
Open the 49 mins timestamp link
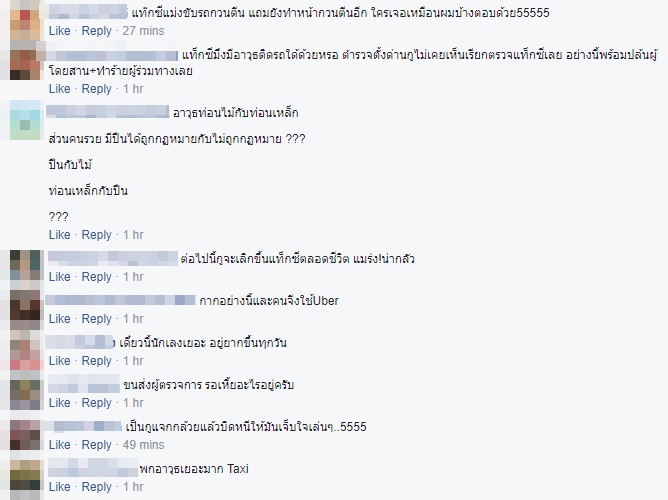pyautogui.click(x=143, y=445)
